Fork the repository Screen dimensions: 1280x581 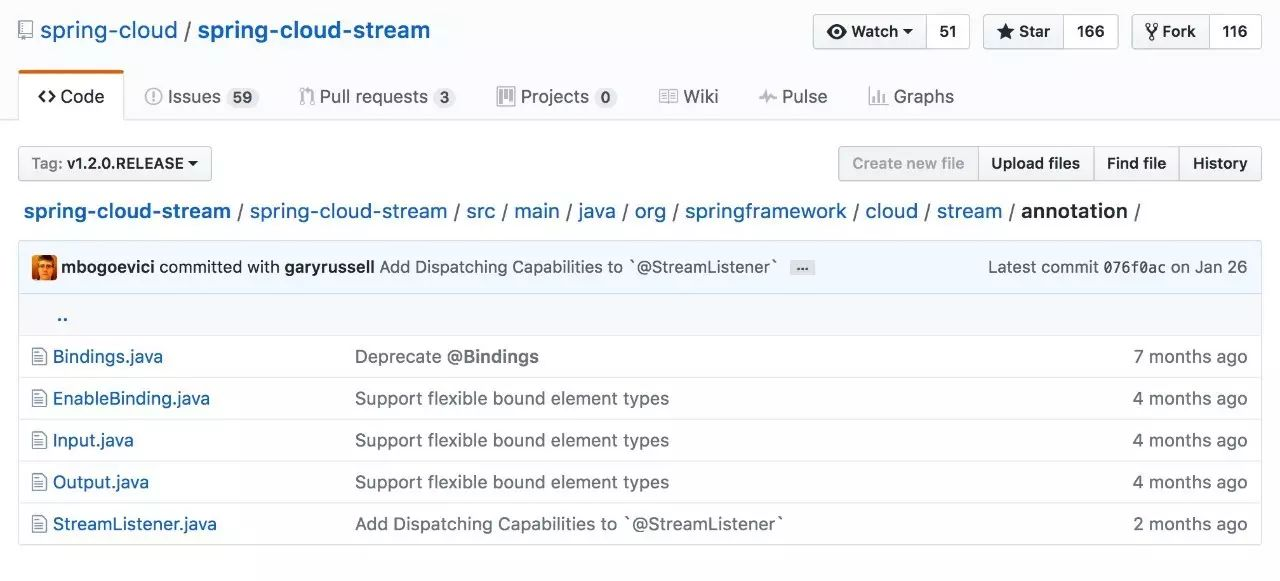click(1170, 32)
